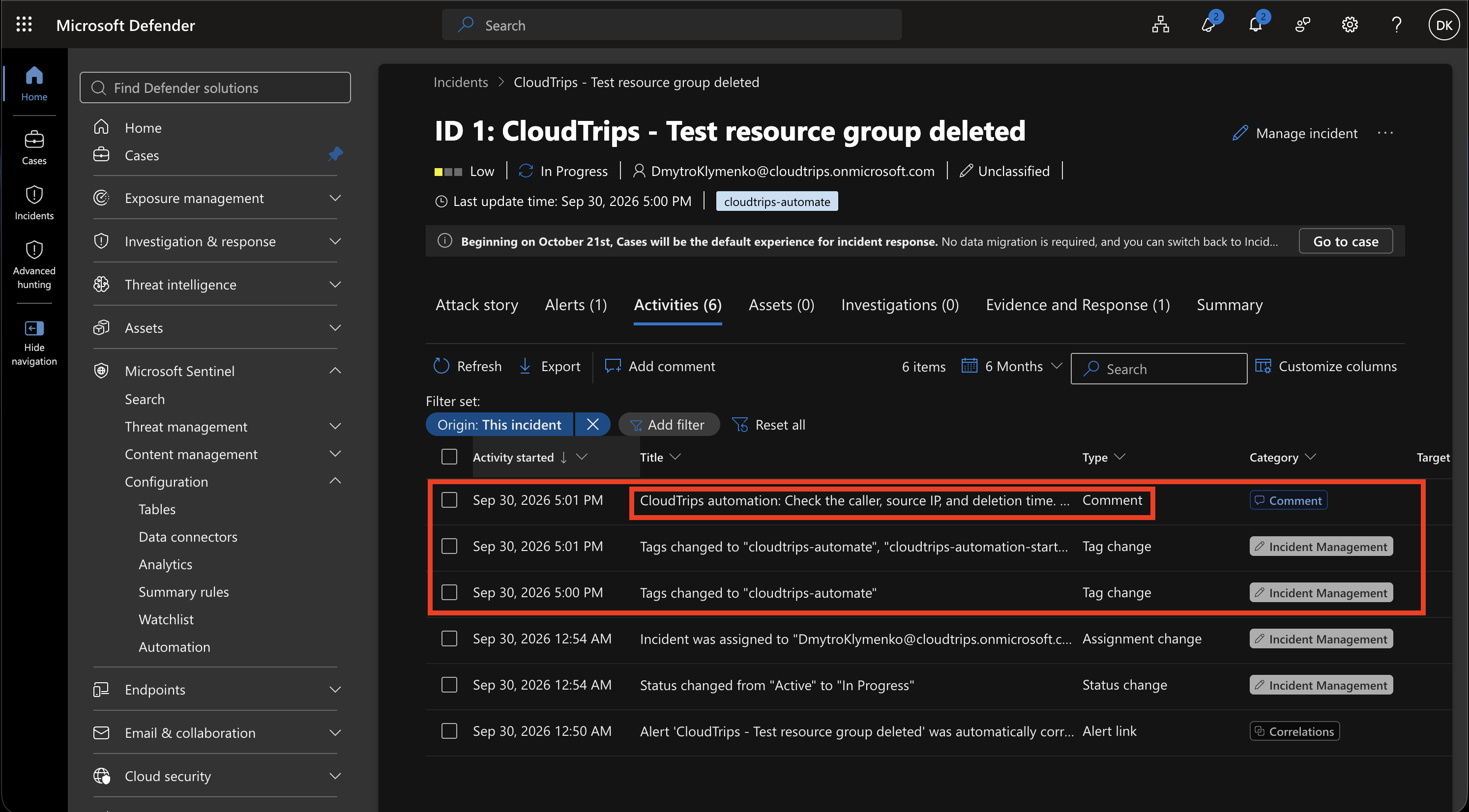Image resolution: width=1469 pixels, height=812 pixels.
Task: Open Data connectors under Configuration
Action: click(x=188, y=536)
